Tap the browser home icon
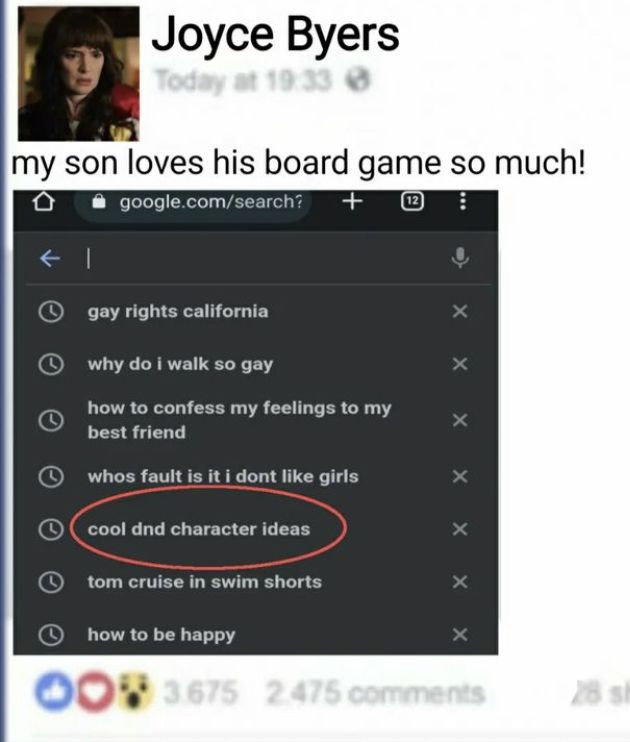This screenshot has width=630, height=742. point(43,202)
